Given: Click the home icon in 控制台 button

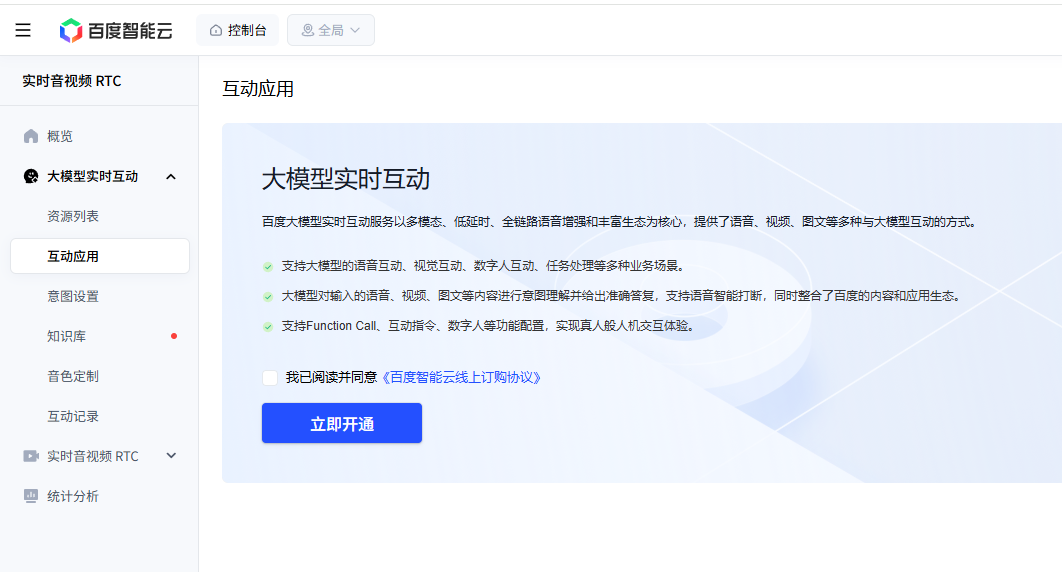Looking at the screenshot, I should (x=216, y=30).
